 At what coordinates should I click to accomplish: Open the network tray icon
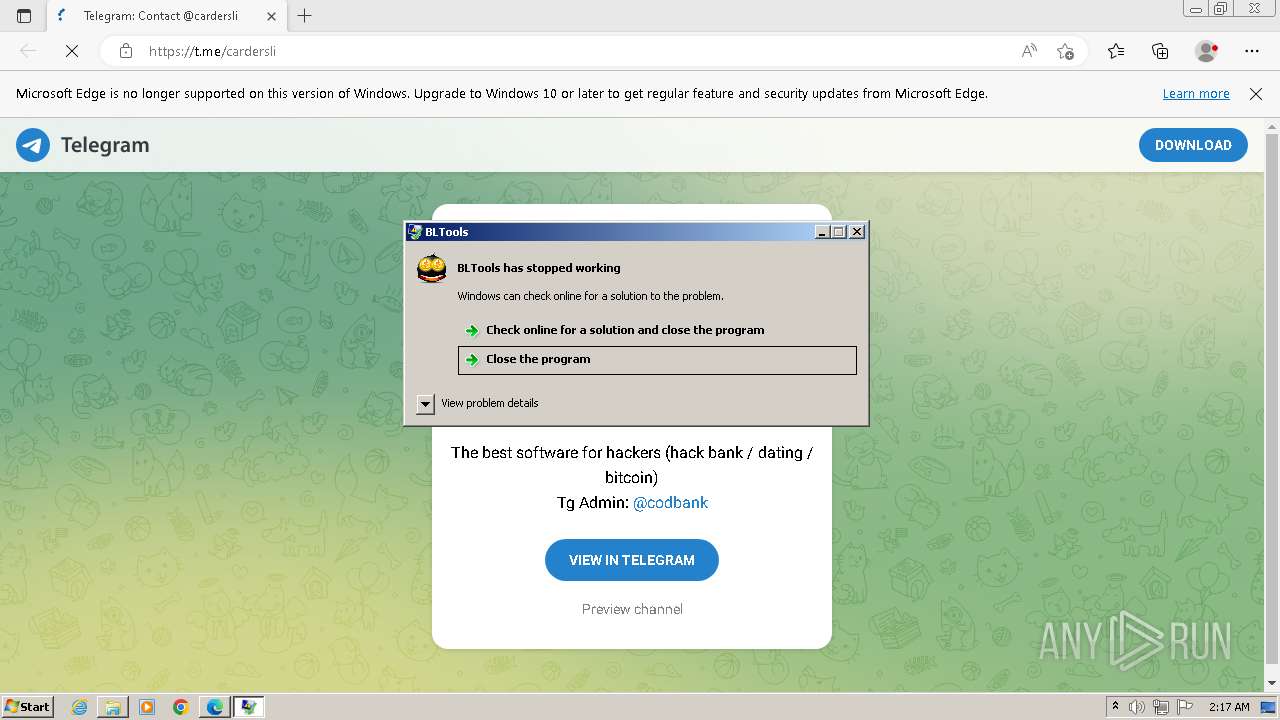click(x=1161, y=707)
